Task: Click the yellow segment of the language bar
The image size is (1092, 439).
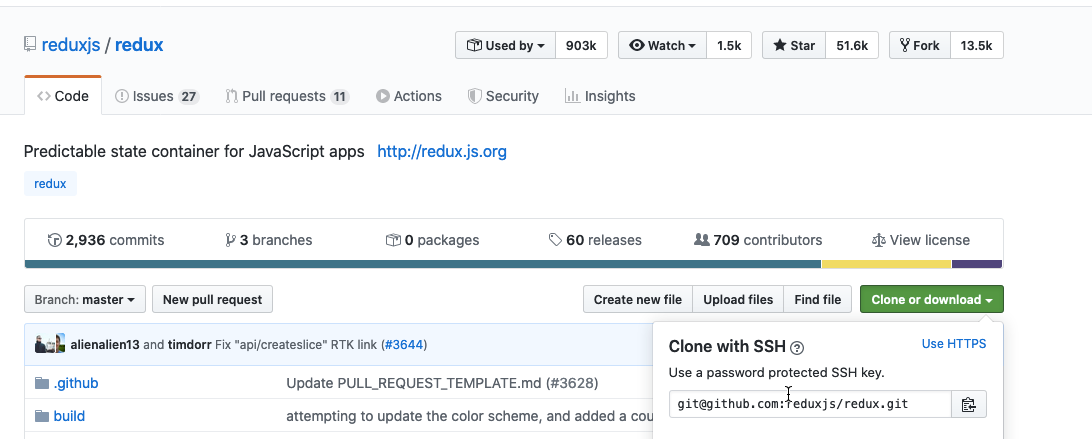Action: (887, 264)
